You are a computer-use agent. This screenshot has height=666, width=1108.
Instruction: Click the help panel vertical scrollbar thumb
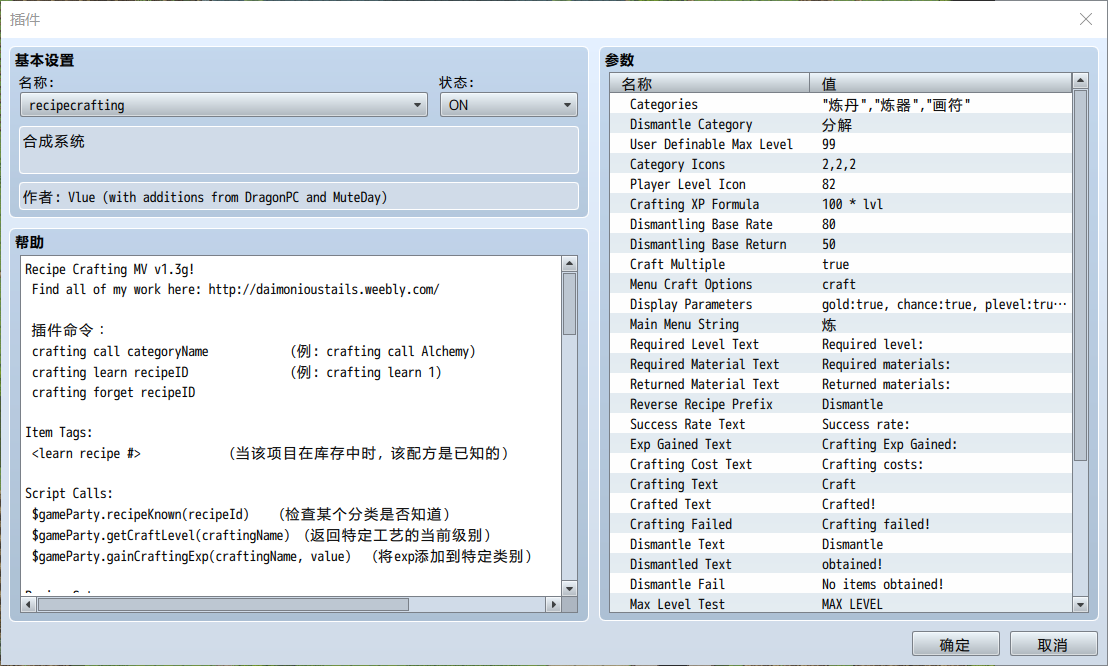click(570, 304)
